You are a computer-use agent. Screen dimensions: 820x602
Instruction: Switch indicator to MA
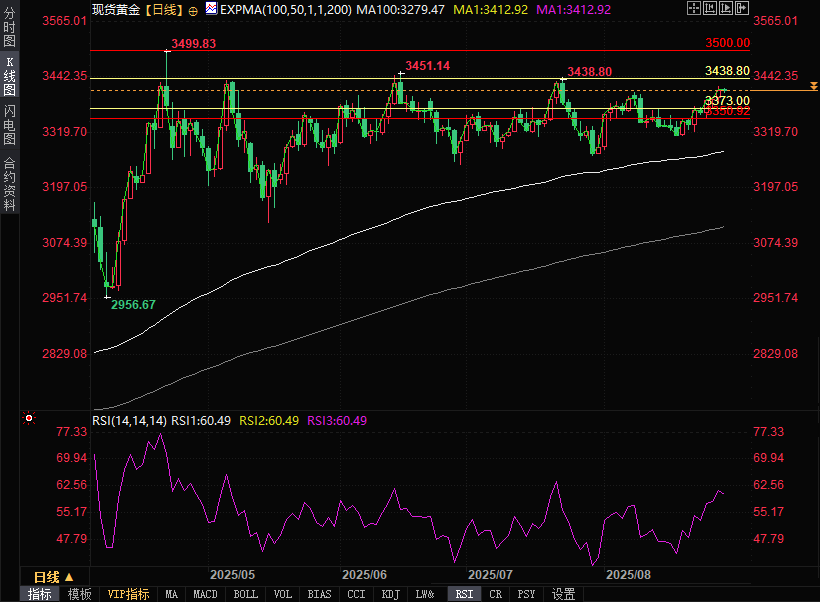(172, 594)
